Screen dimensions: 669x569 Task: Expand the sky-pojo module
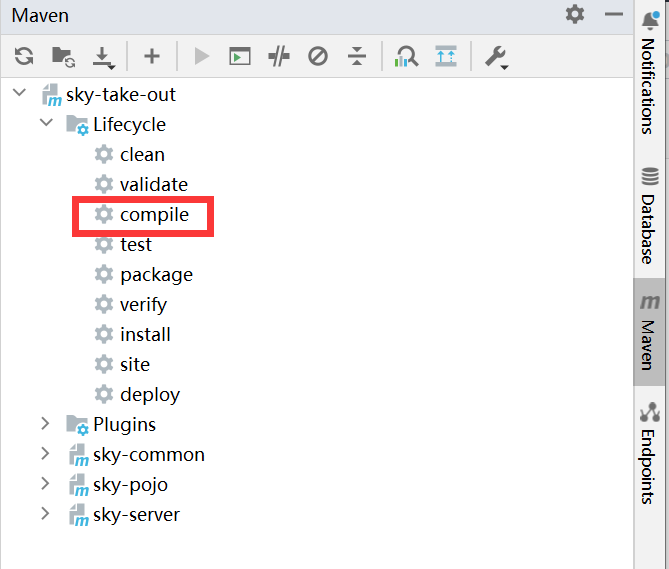tap(45, 483)
